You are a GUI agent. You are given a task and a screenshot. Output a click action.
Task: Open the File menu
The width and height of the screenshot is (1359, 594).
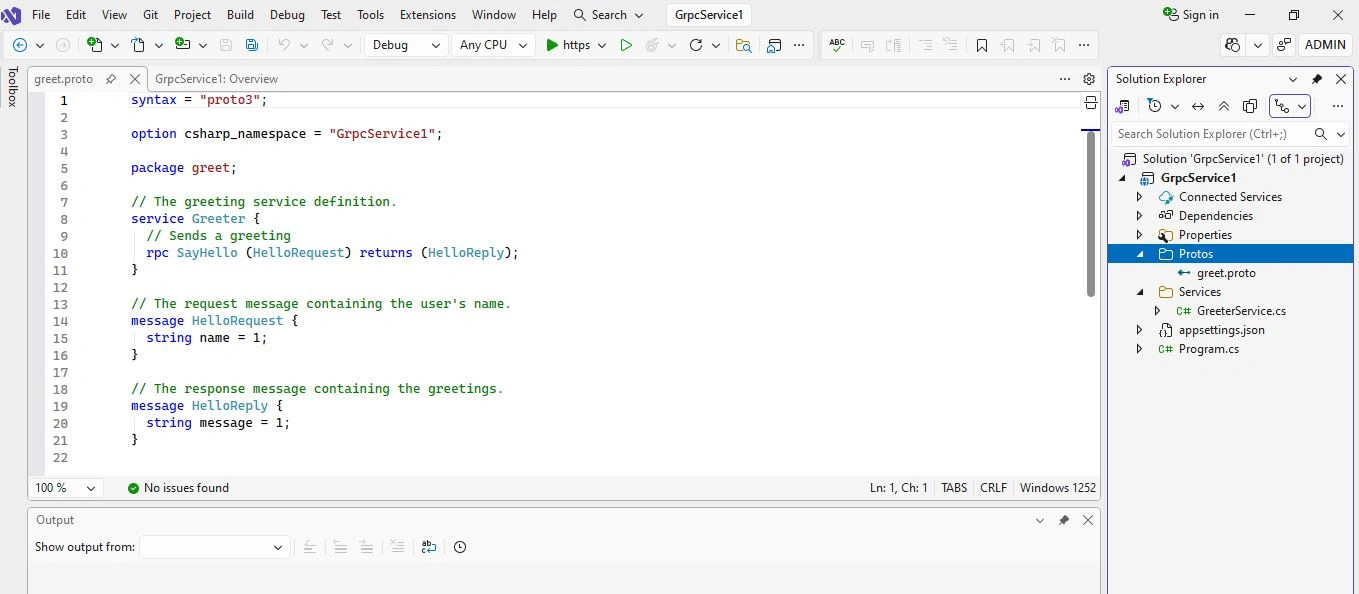(41, 15)
